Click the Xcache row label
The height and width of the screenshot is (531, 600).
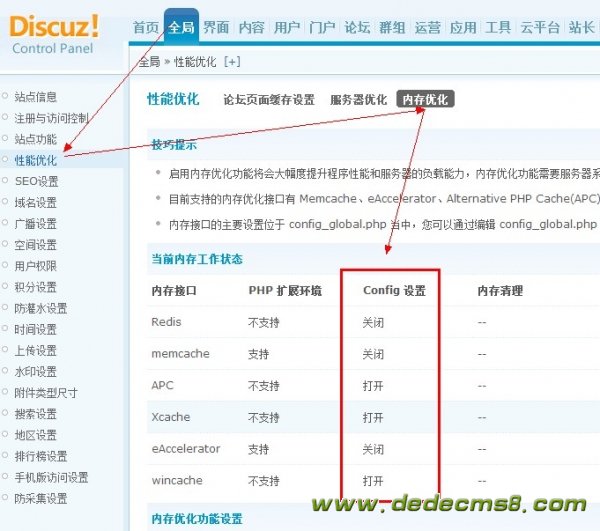click(171, 417)
